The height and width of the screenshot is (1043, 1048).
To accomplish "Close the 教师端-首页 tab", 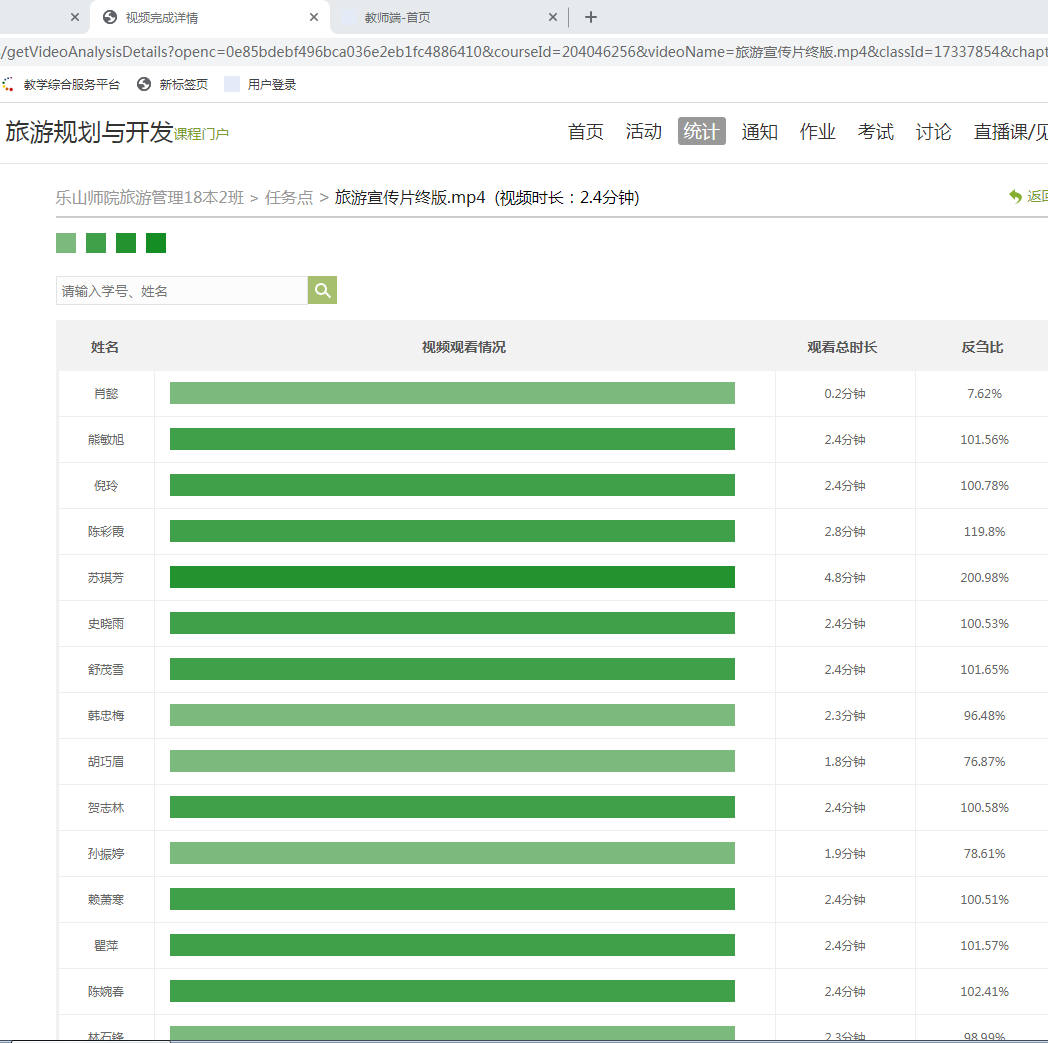I will [553, 17].
